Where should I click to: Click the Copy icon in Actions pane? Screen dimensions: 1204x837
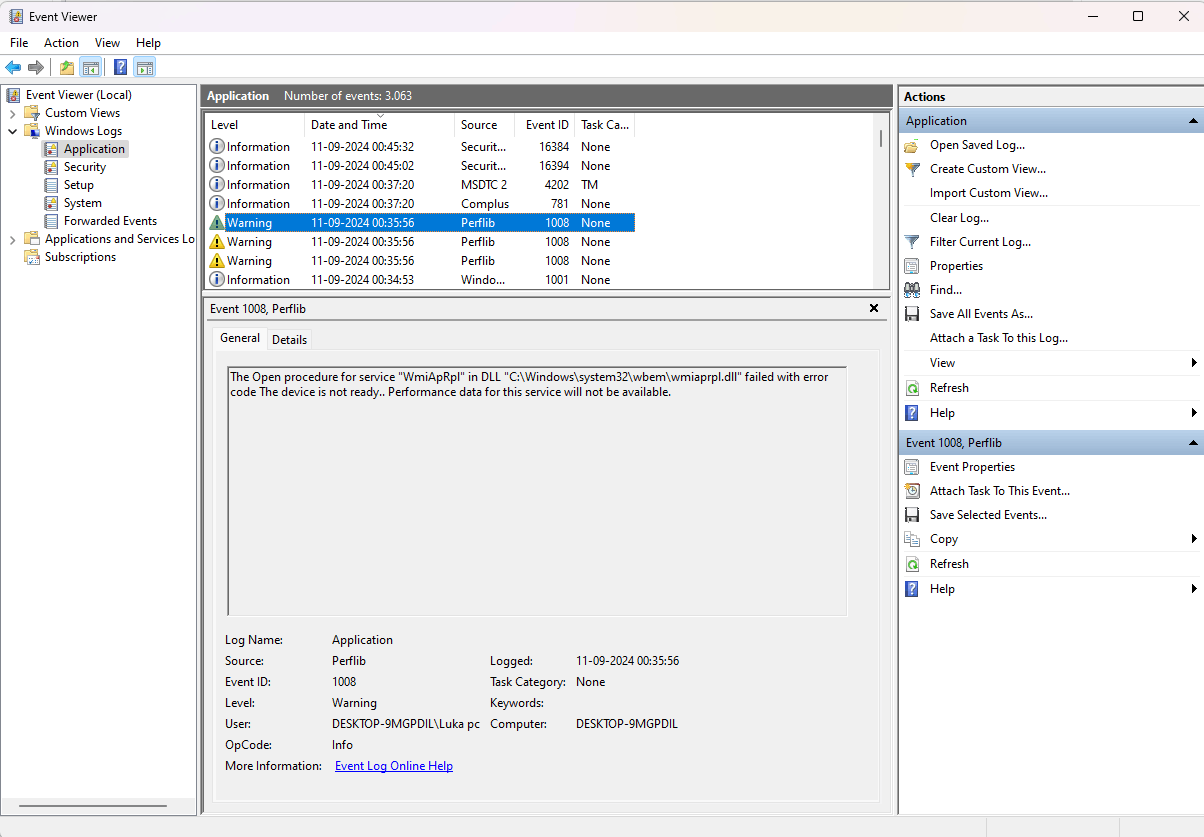coord(911,539)
